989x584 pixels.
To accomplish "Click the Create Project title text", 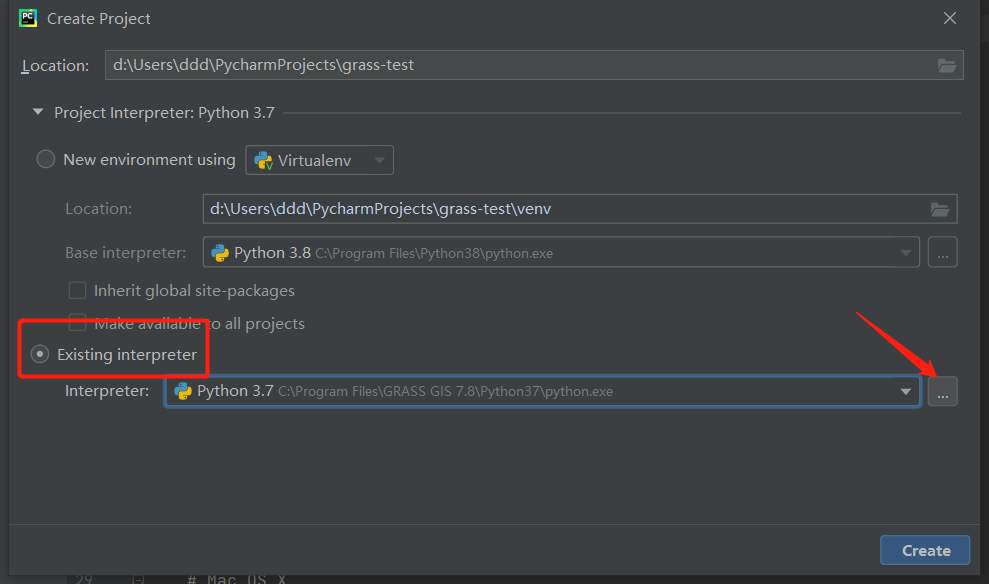I will pos(99,19).
